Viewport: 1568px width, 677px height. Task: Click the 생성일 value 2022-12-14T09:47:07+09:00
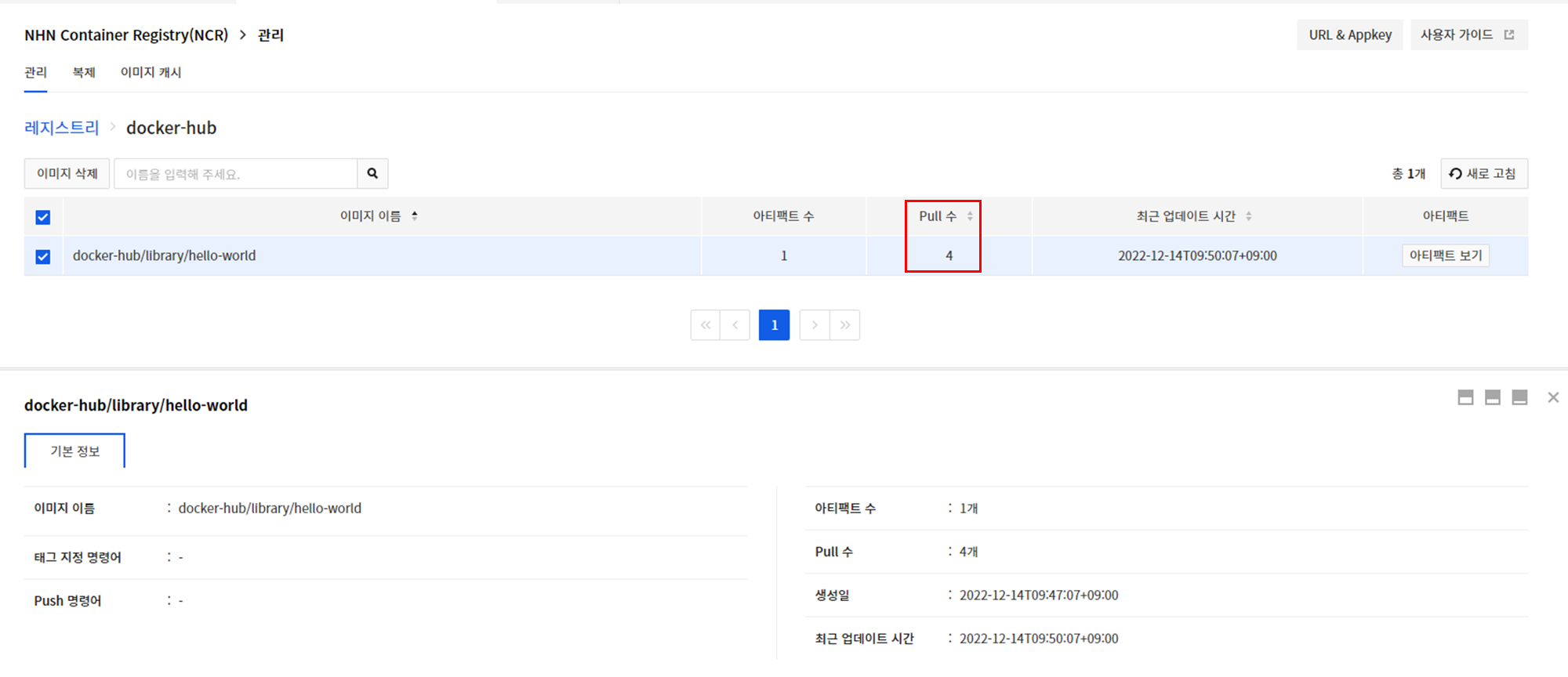[1039, 596]
